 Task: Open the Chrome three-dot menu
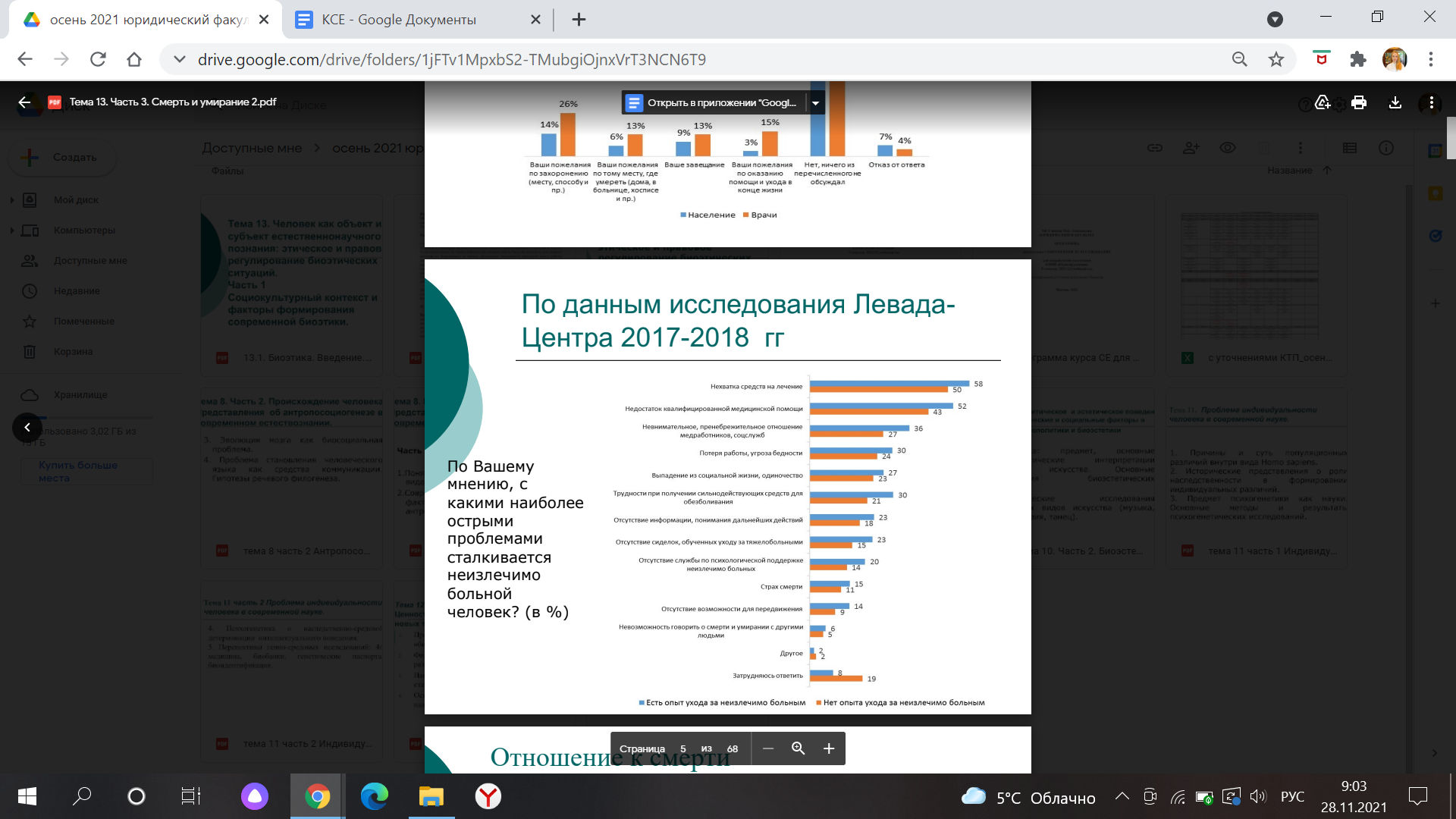pos(1431,59)
